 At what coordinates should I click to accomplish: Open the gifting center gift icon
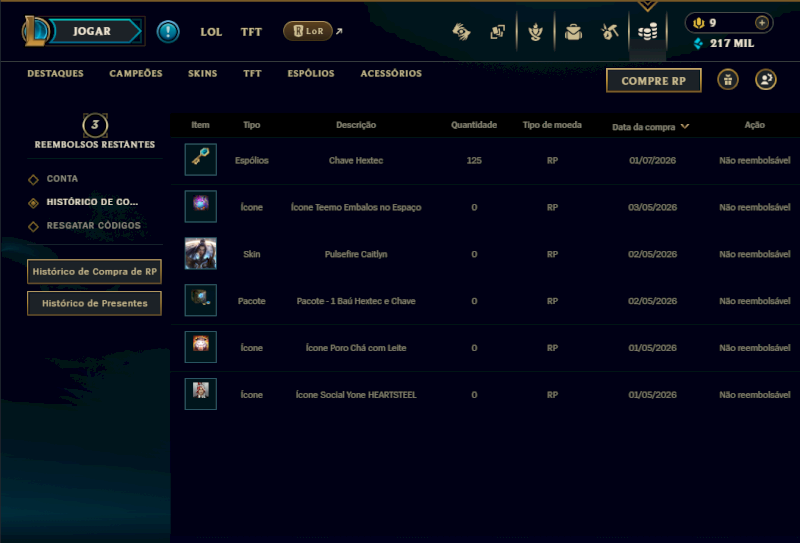728,80
